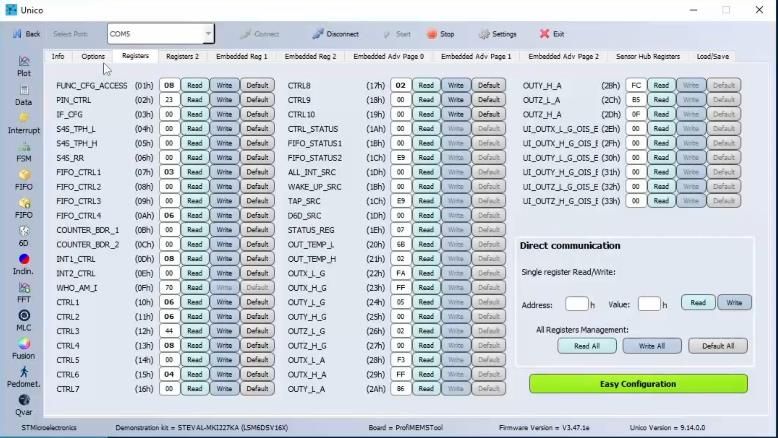
Task: Read the FIFO_STATUS2 register
Action: (426, 157)
